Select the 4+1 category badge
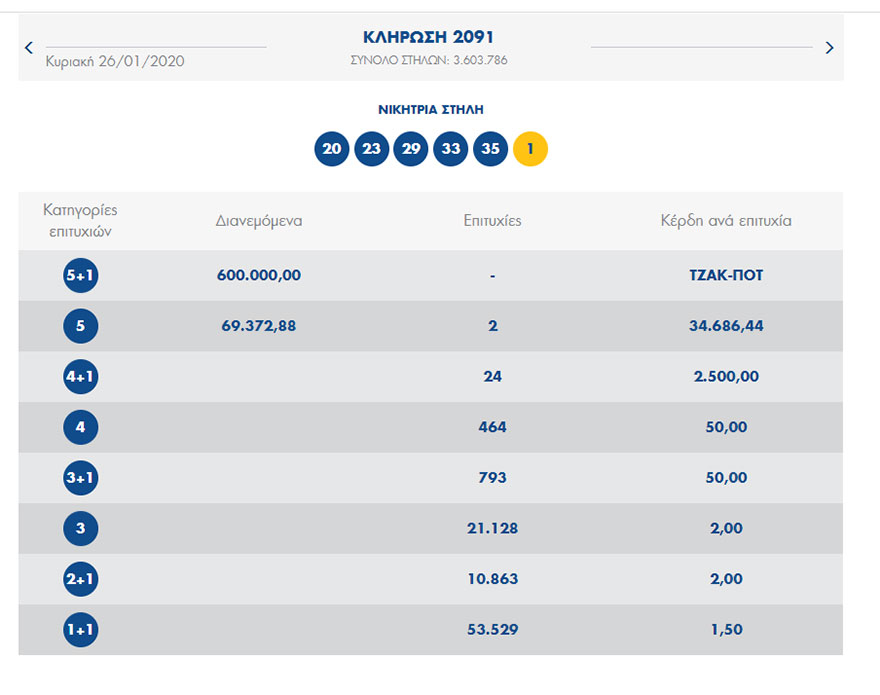This screenshot has width=880, height=695. pyautogui.click(x=81, y=377)
